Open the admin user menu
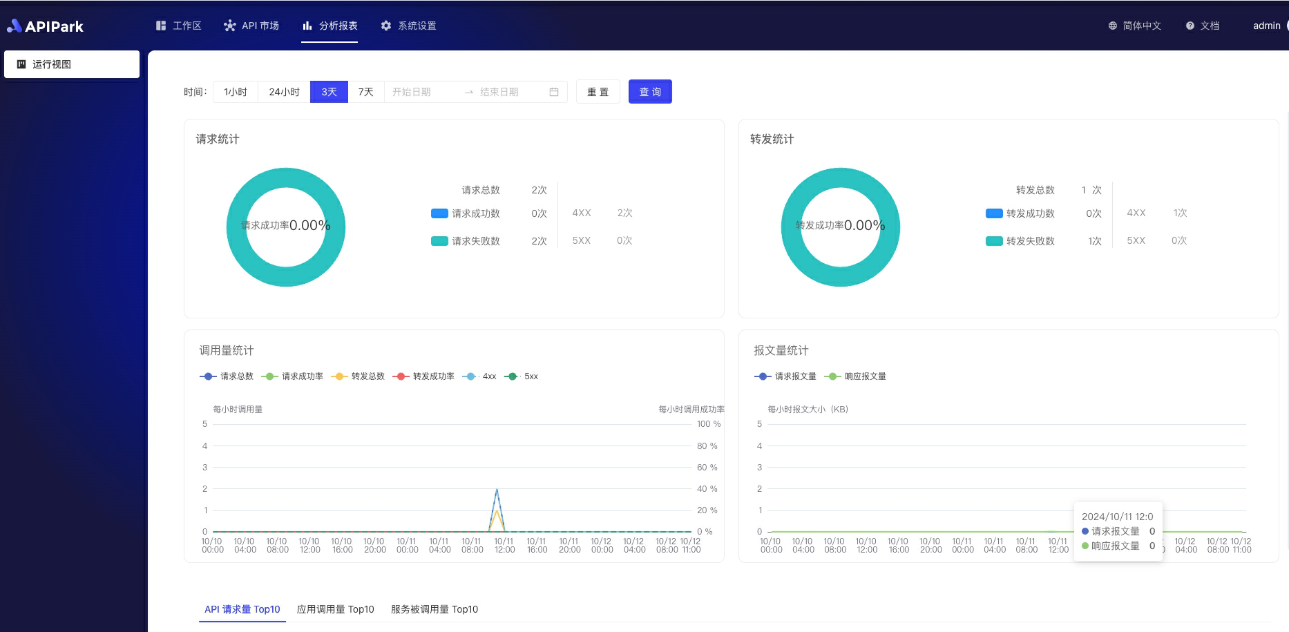The image size is (1289, 632). tap(1266, 26)
